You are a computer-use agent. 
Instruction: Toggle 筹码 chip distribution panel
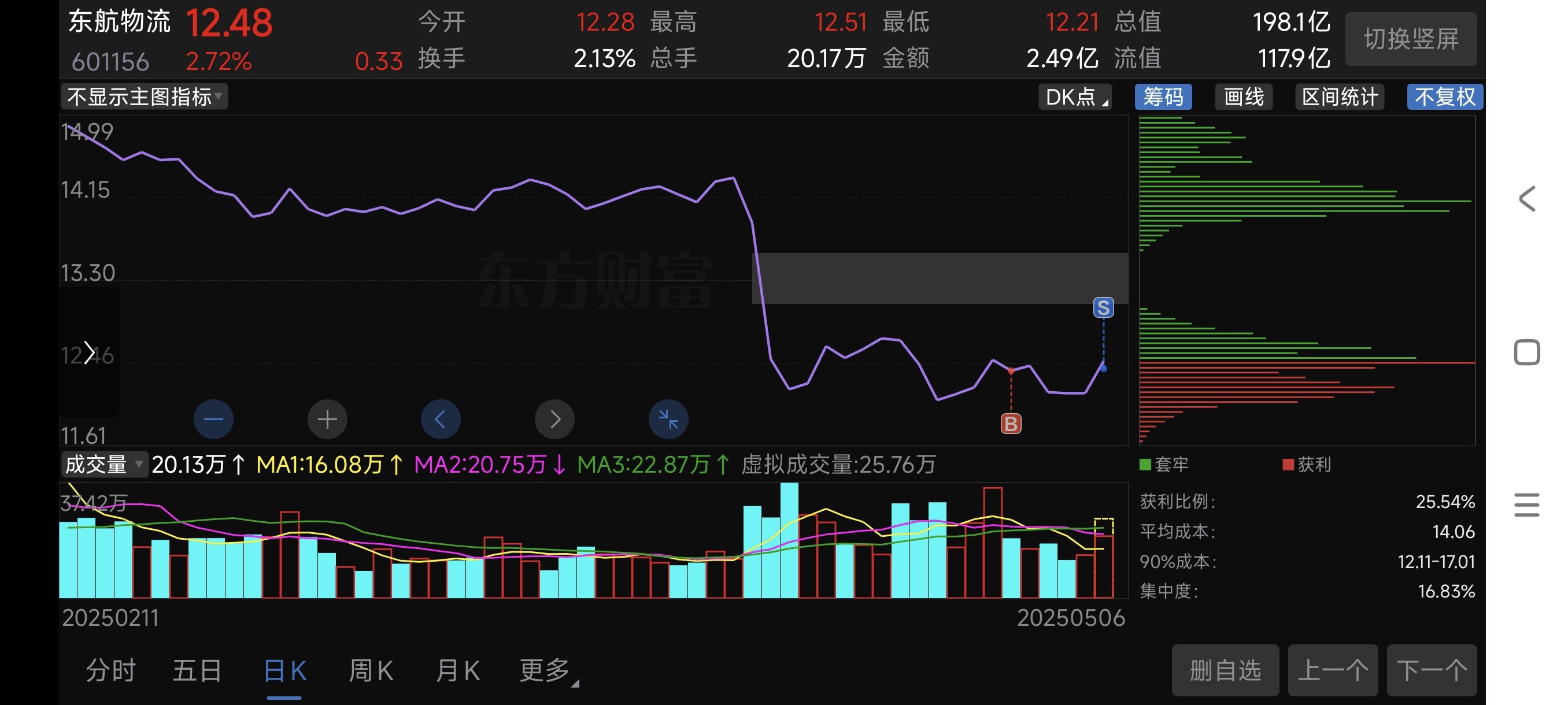(x=1163, y=97)
